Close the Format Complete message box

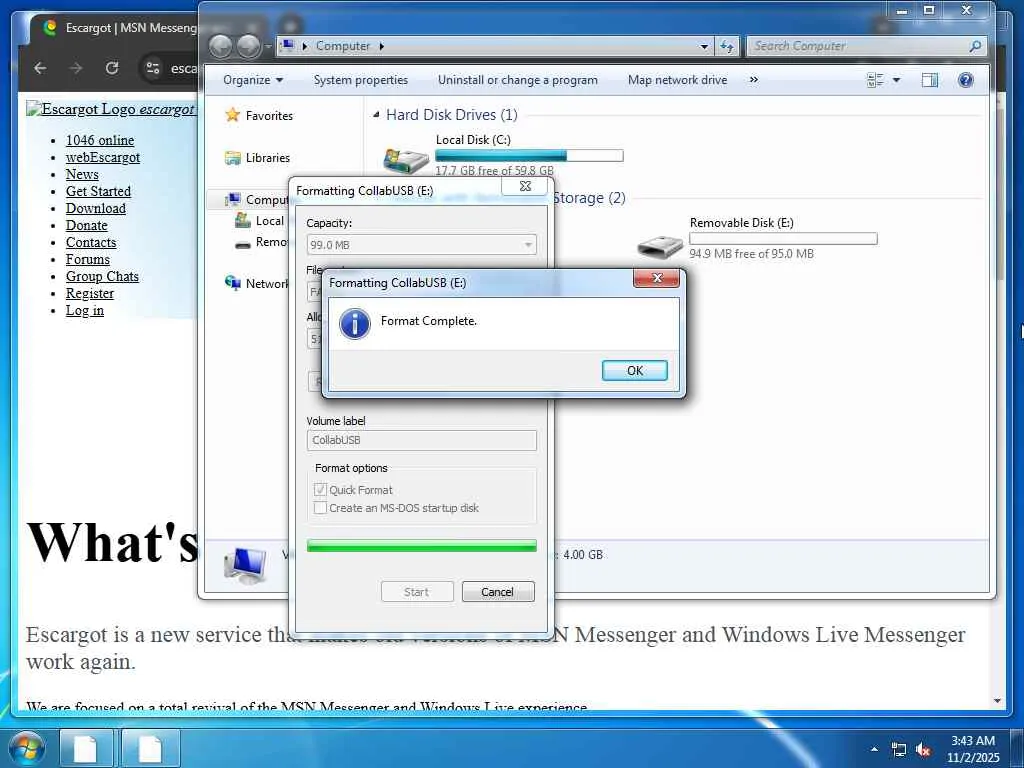coord(656,278)
